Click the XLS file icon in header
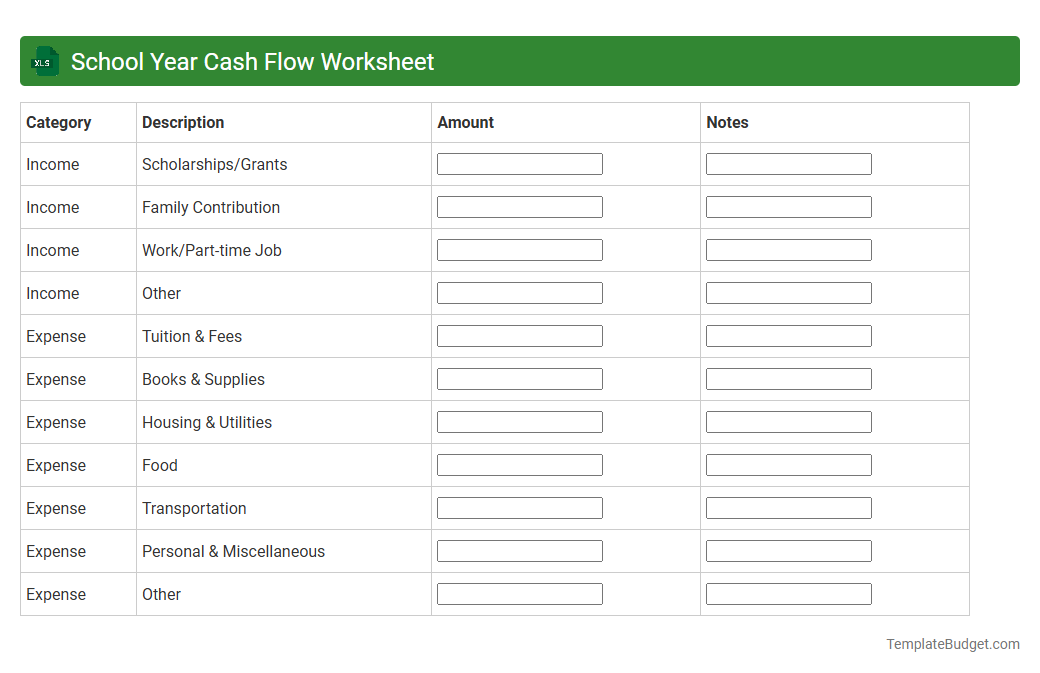1040x673 pixels. tap(44, 61)
